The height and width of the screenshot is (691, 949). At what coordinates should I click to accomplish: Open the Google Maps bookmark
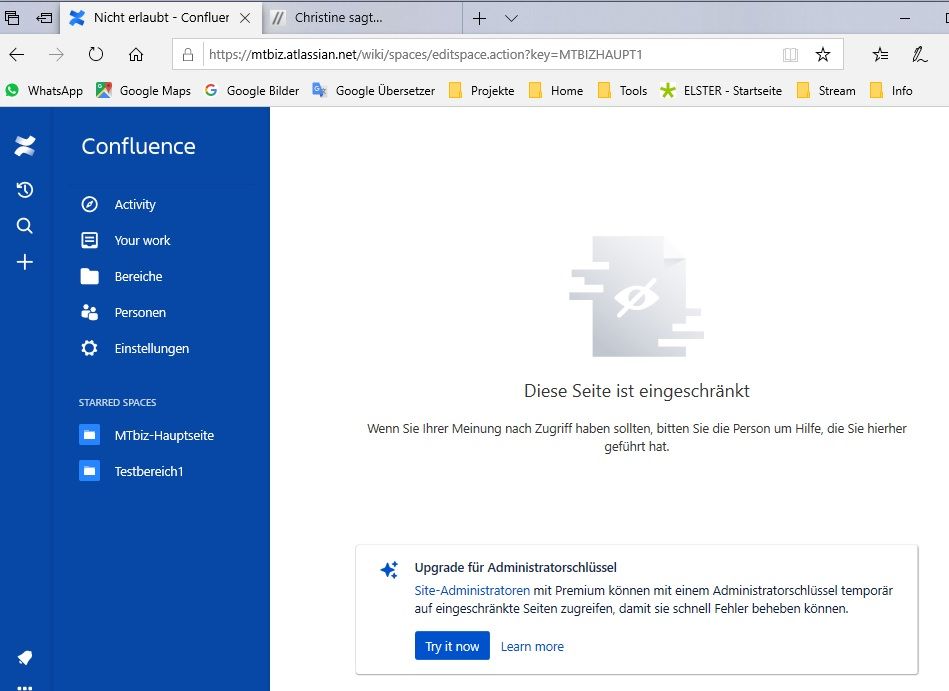coord(143,91)
